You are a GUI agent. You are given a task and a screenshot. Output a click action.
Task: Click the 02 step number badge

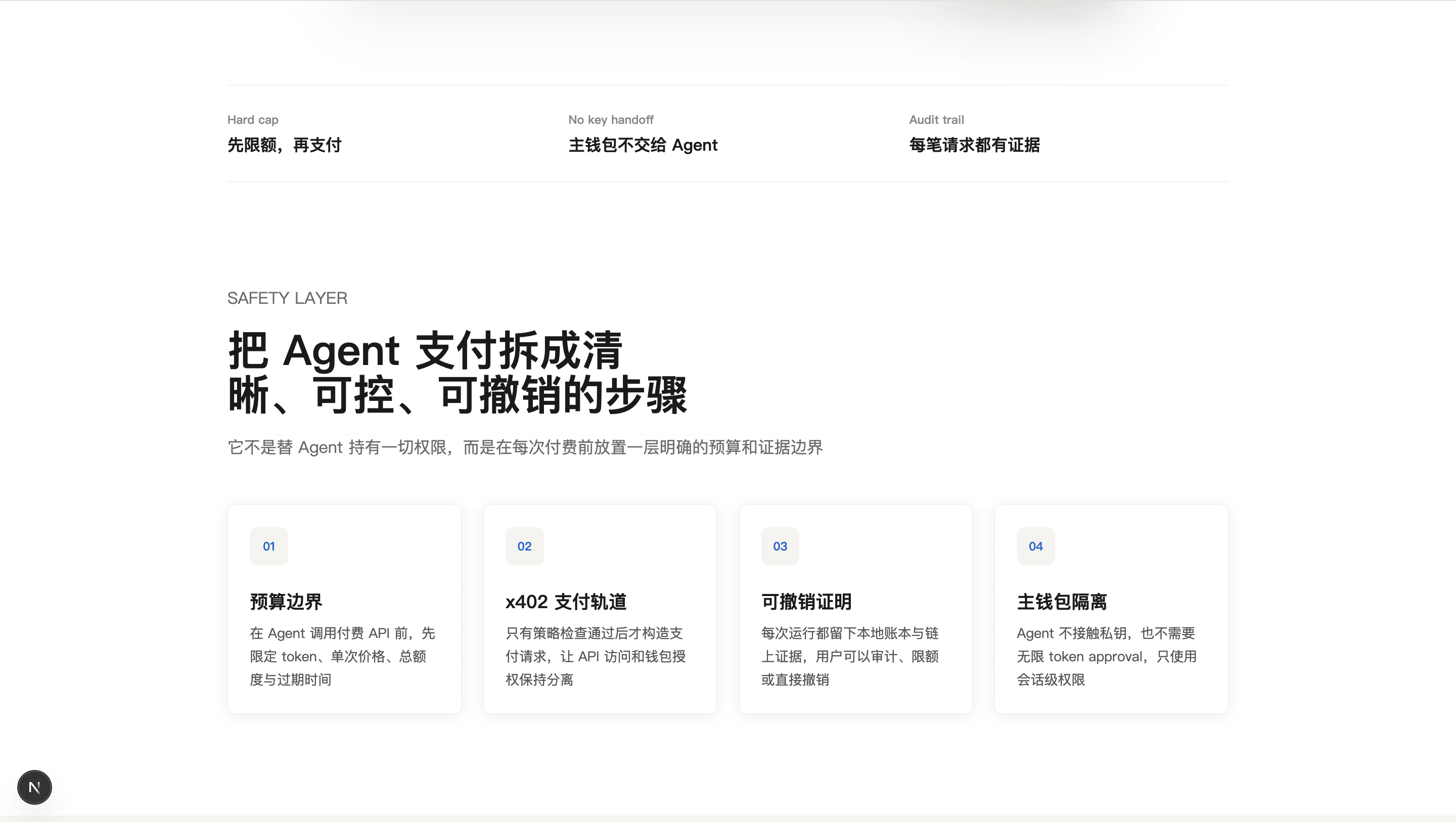tap(525, 546)
